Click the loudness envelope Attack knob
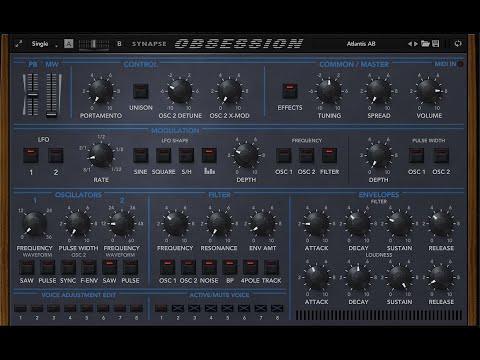The width and height of the screenshot is (480, 360). 316,277
